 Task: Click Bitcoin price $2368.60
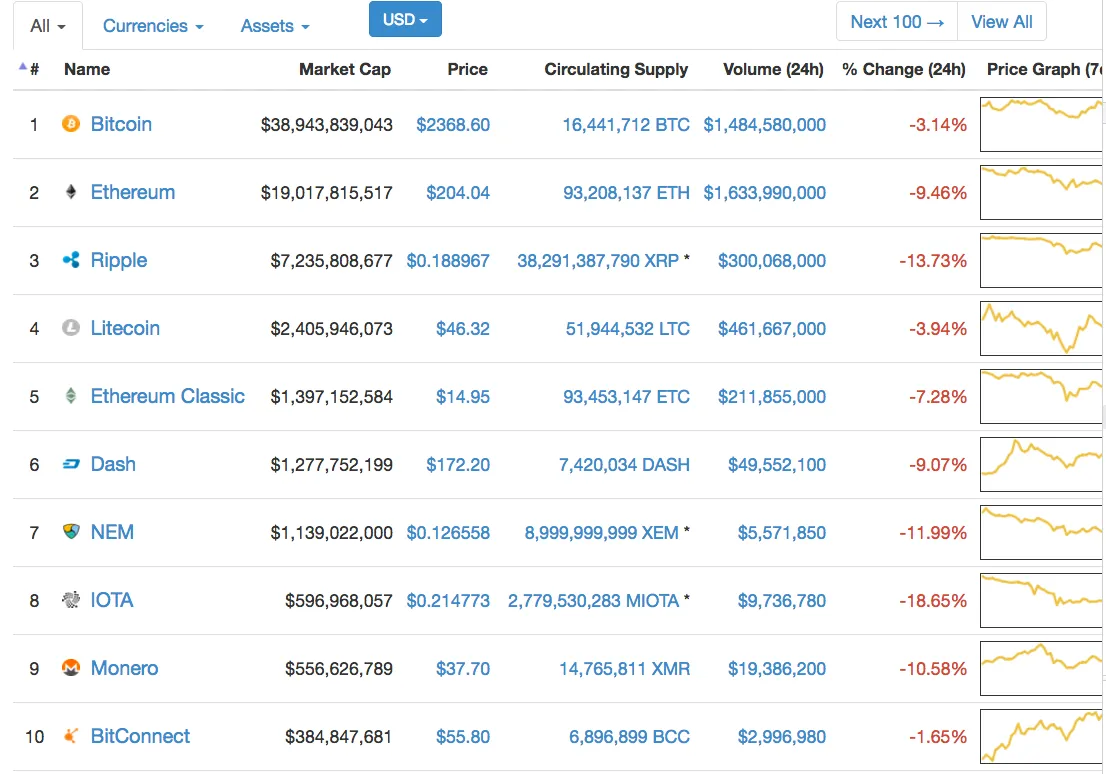(453, 125)
